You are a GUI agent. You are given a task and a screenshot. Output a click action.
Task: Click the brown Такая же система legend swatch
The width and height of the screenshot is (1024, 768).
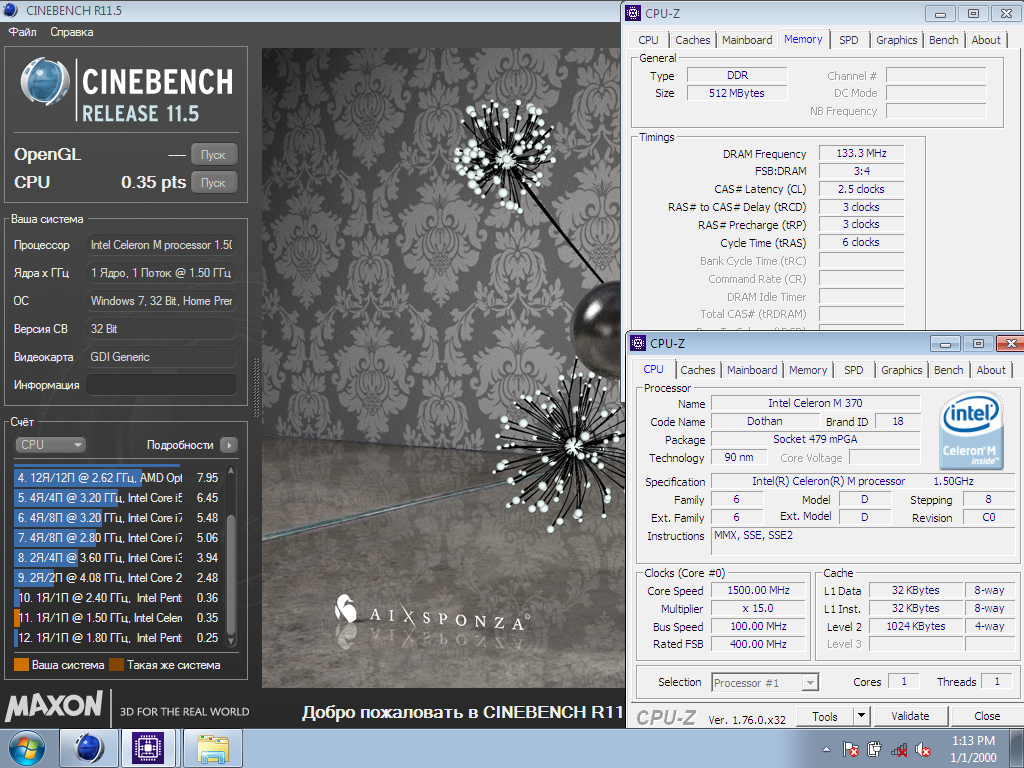click(x=116, y=665)
